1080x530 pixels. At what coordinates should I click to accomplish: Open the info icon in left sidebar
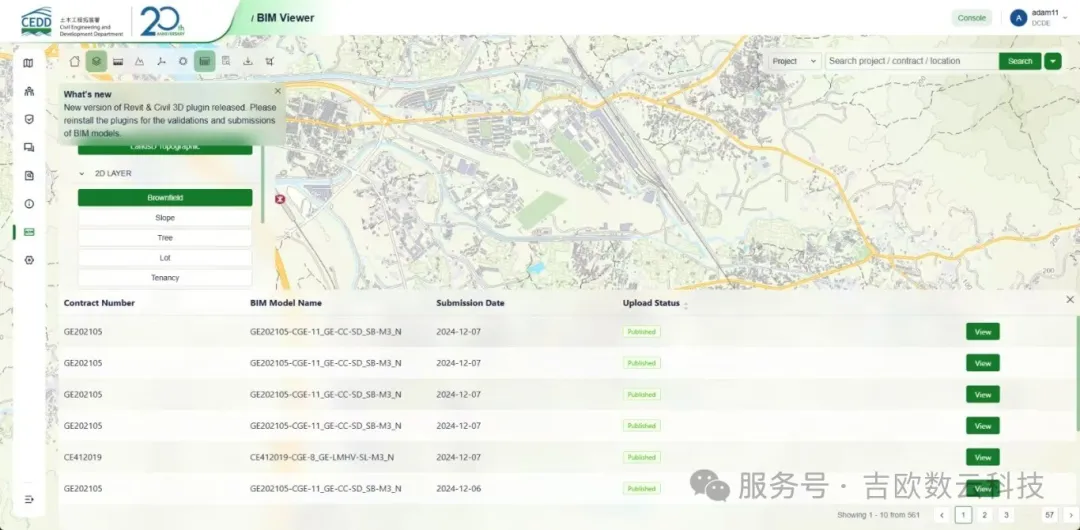coord(29,204)
